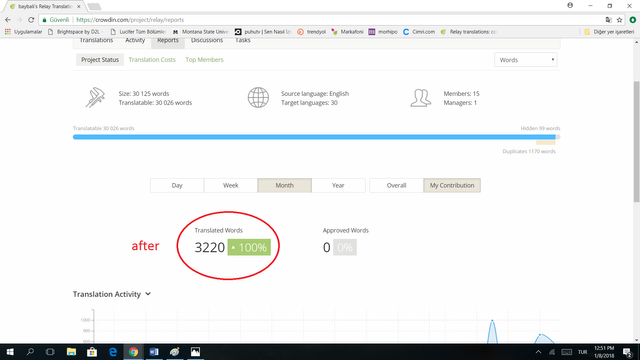Image resolution: width=640 pixels, height=360 pixels.
Task: Open File Explorer from taskbar
Action: [71, 352]
